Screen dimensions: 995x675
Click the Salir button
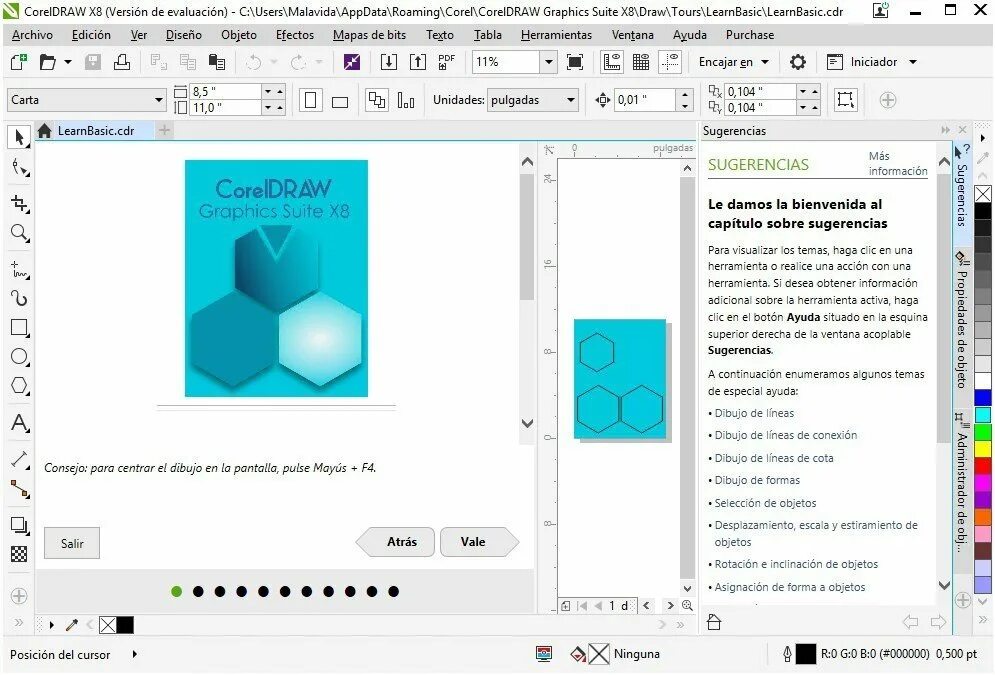tap(72, 543)
